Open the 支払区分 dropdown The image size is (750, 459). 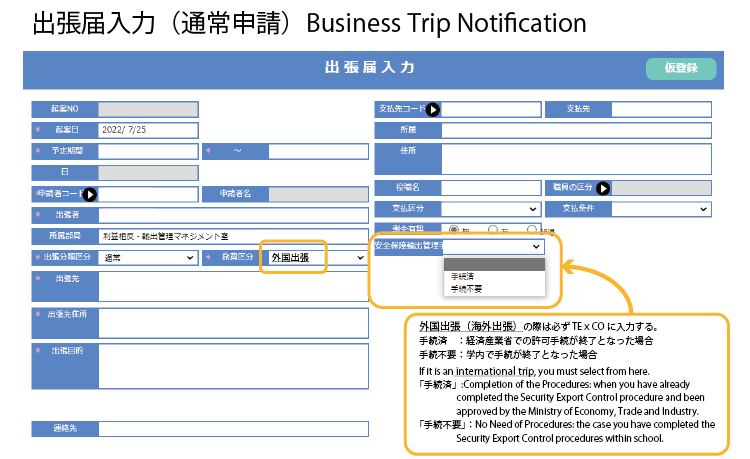pos(491,209)
